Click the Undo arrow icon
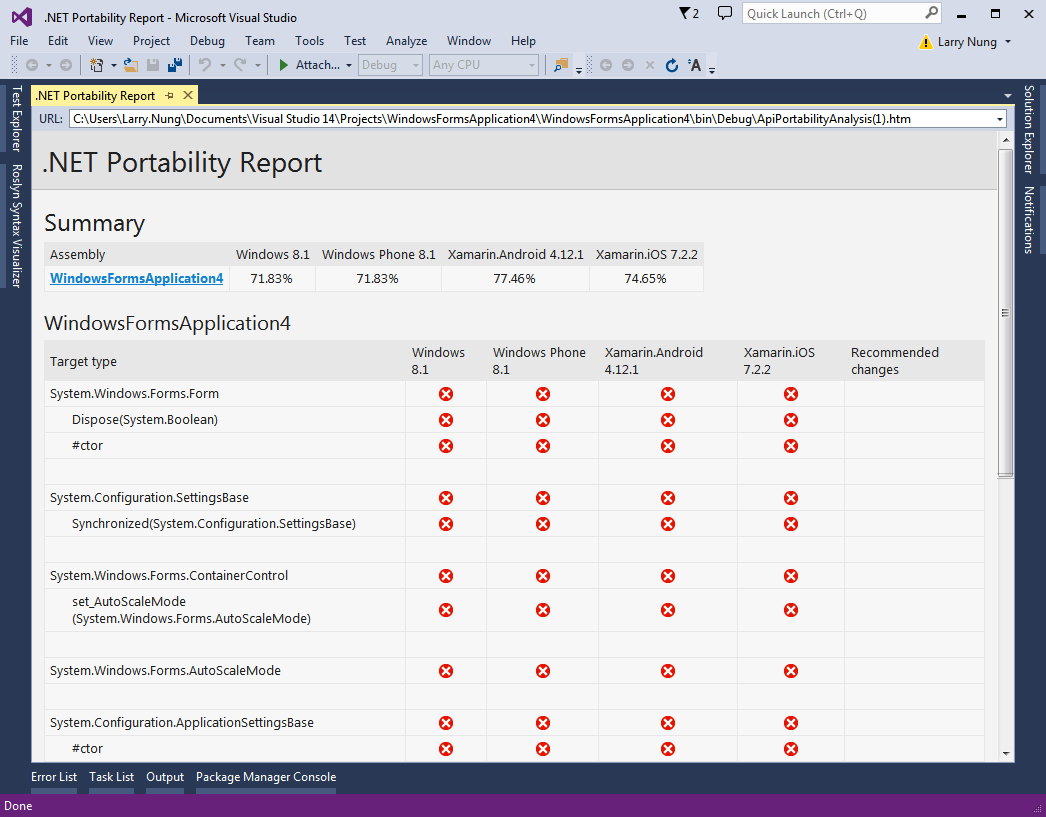The image size is (1046, 817). tap(205, 65)
